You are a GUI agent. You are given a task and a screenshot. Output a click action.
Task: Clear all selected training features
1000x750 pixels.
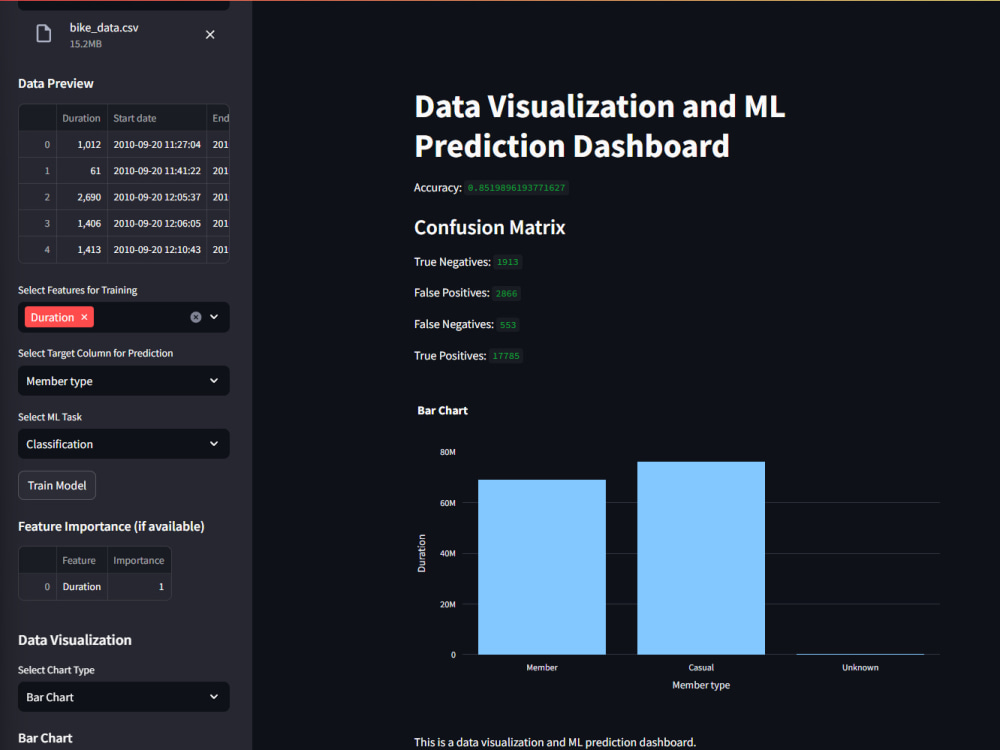[196, 317]
